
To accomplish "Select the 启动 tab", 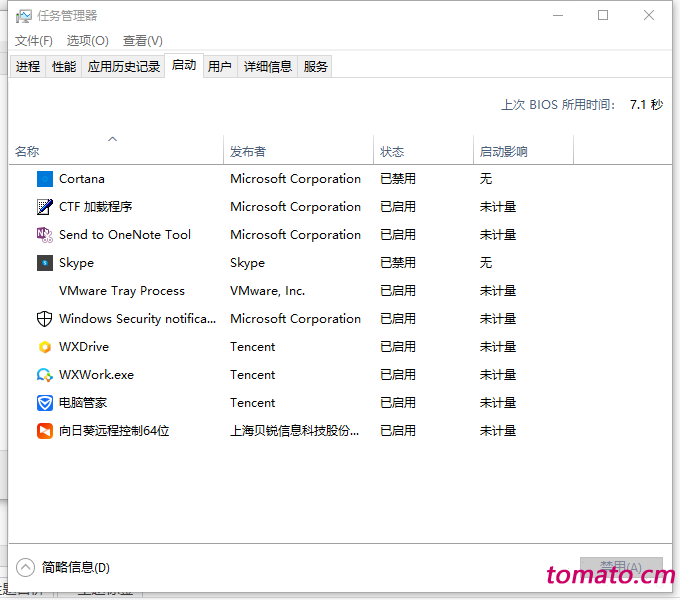I will [184, 65].
